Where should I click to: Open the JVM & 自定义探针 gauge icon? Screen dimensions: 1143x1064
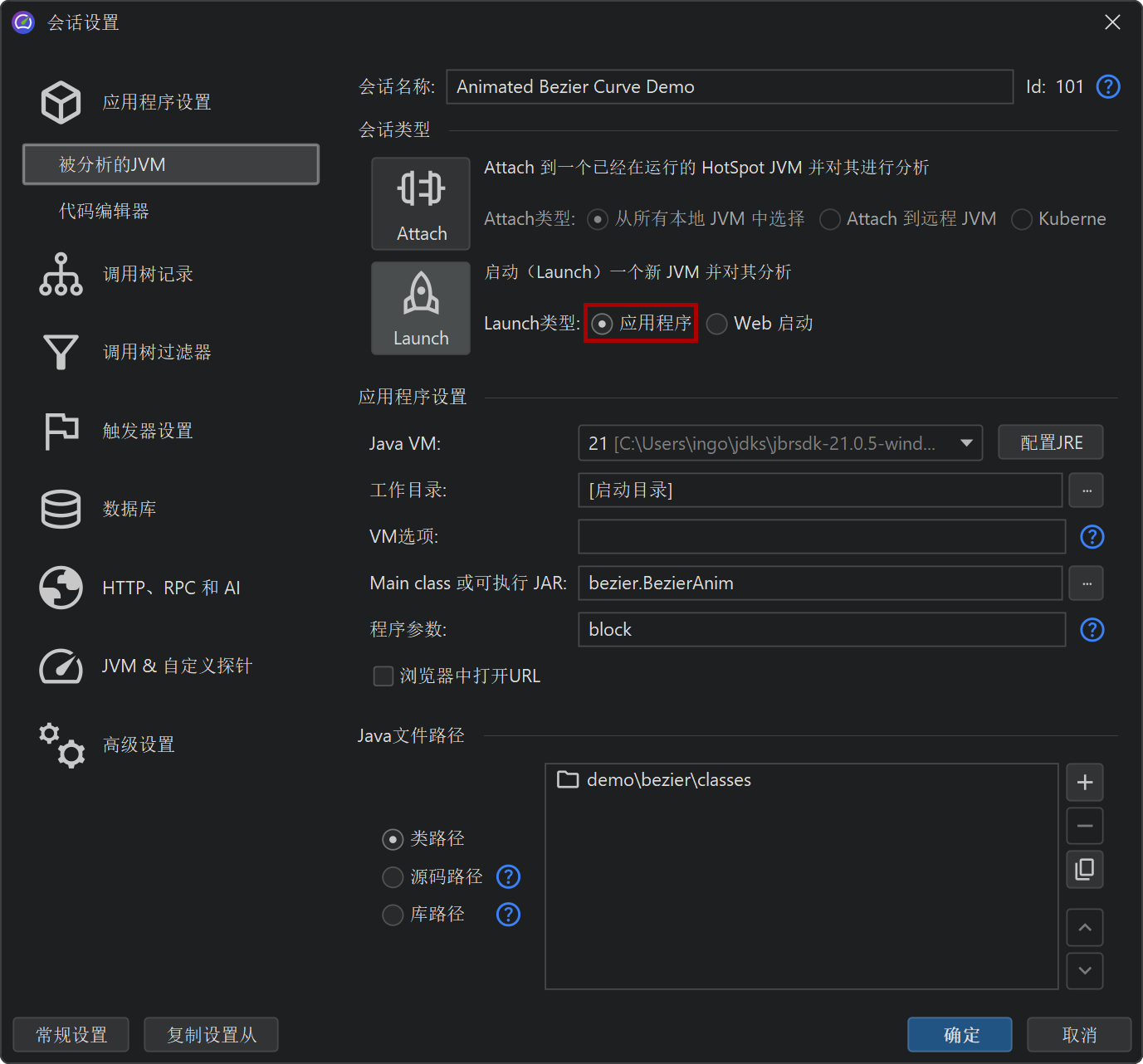point(61,666)
